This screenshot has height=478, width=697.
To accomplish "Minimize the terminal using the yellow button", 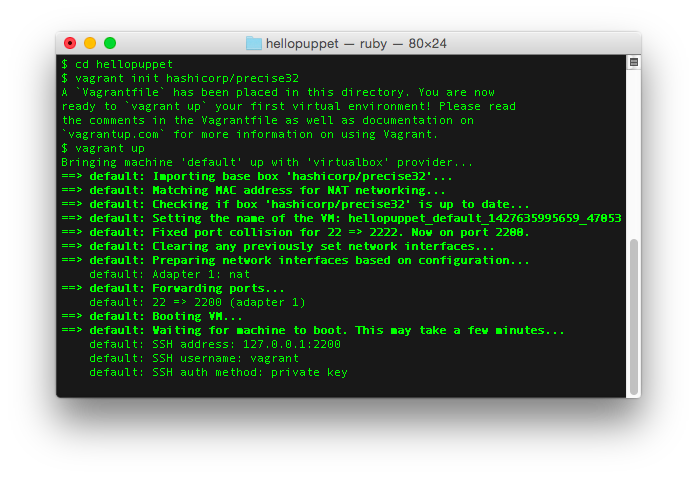I will pyautogui.click(x=90, y=43).
